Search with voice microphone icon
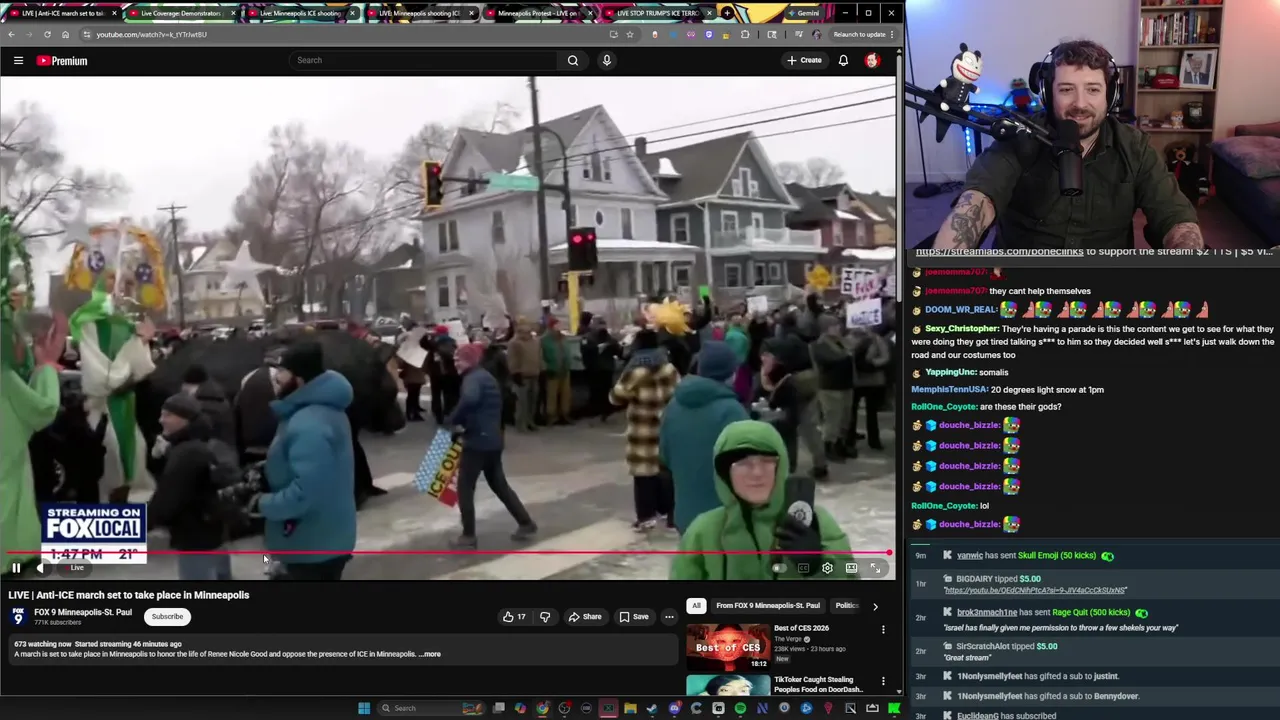This screenshot has width=1280, height=720. click(x=606, y=60)
